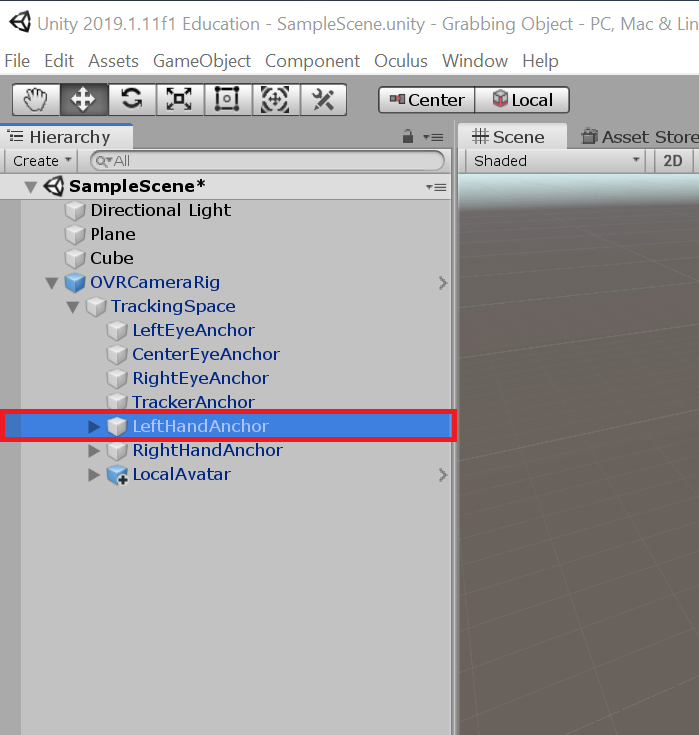The width and height of the screenshot is (699, 735).
Task: Select the Scale tool
Action: pyautogui.click(x=180, y=99)
